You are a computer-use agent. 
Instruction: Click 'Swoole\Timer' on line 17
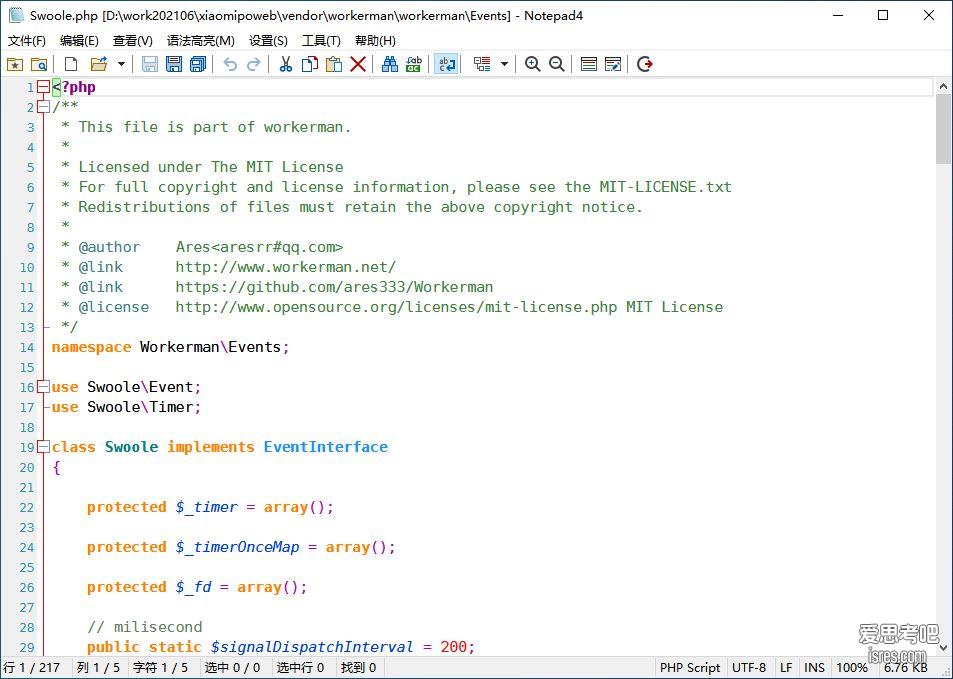pyautogui.click(x=140, y=407)
